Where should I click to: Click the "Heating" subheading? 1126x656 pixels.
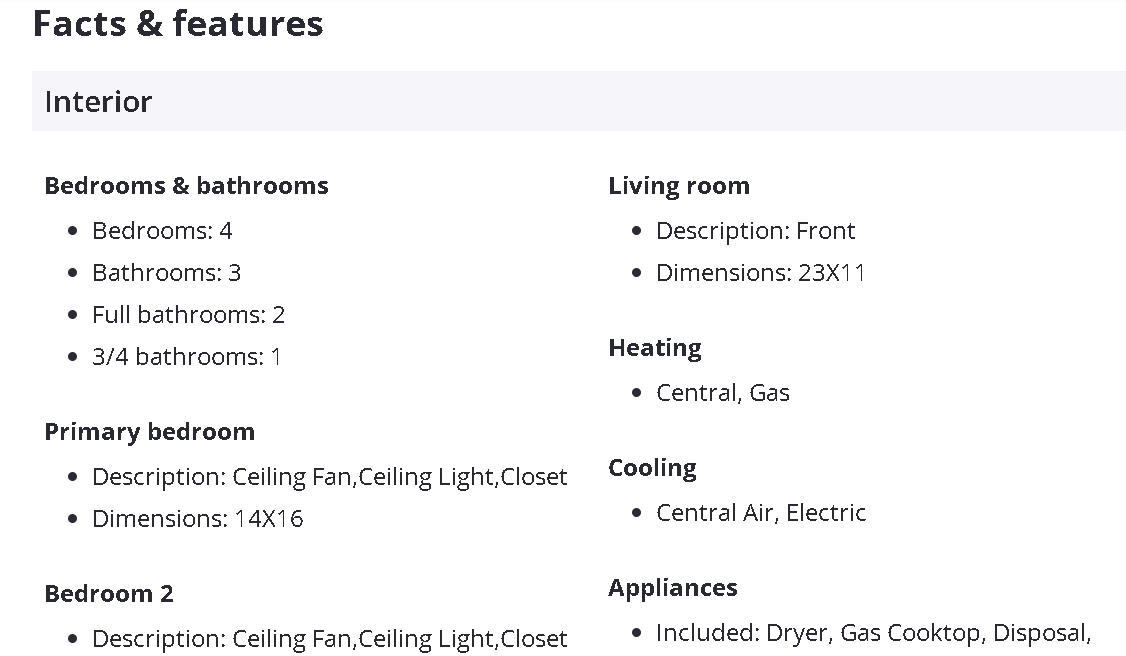click(654, 348)
